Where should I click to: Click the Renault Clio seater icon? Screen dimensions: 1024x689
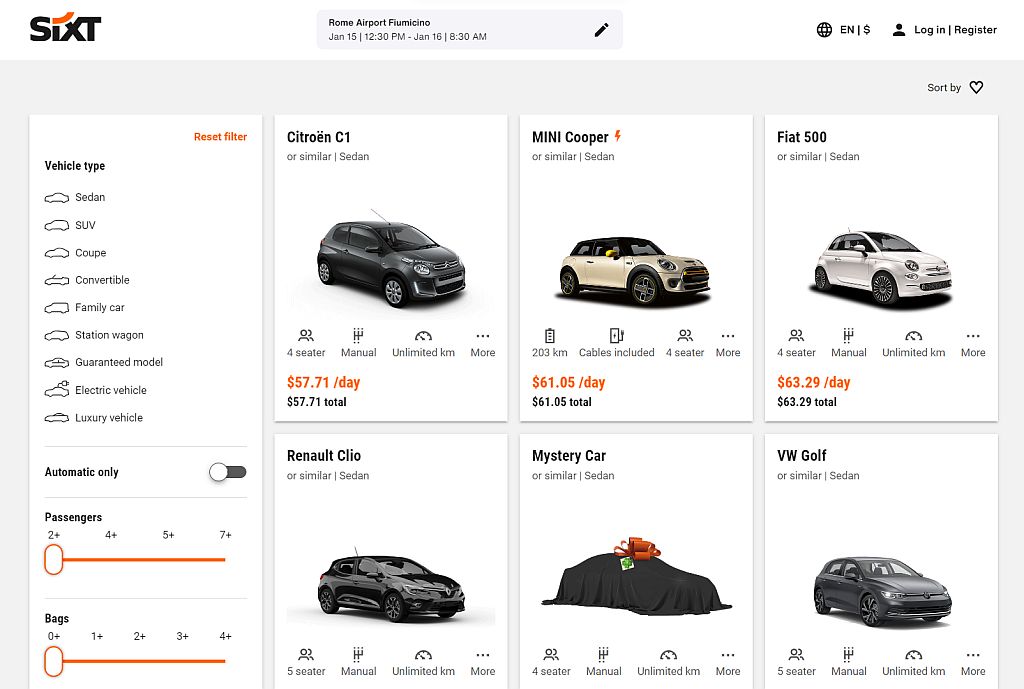(x=306, y=654)
